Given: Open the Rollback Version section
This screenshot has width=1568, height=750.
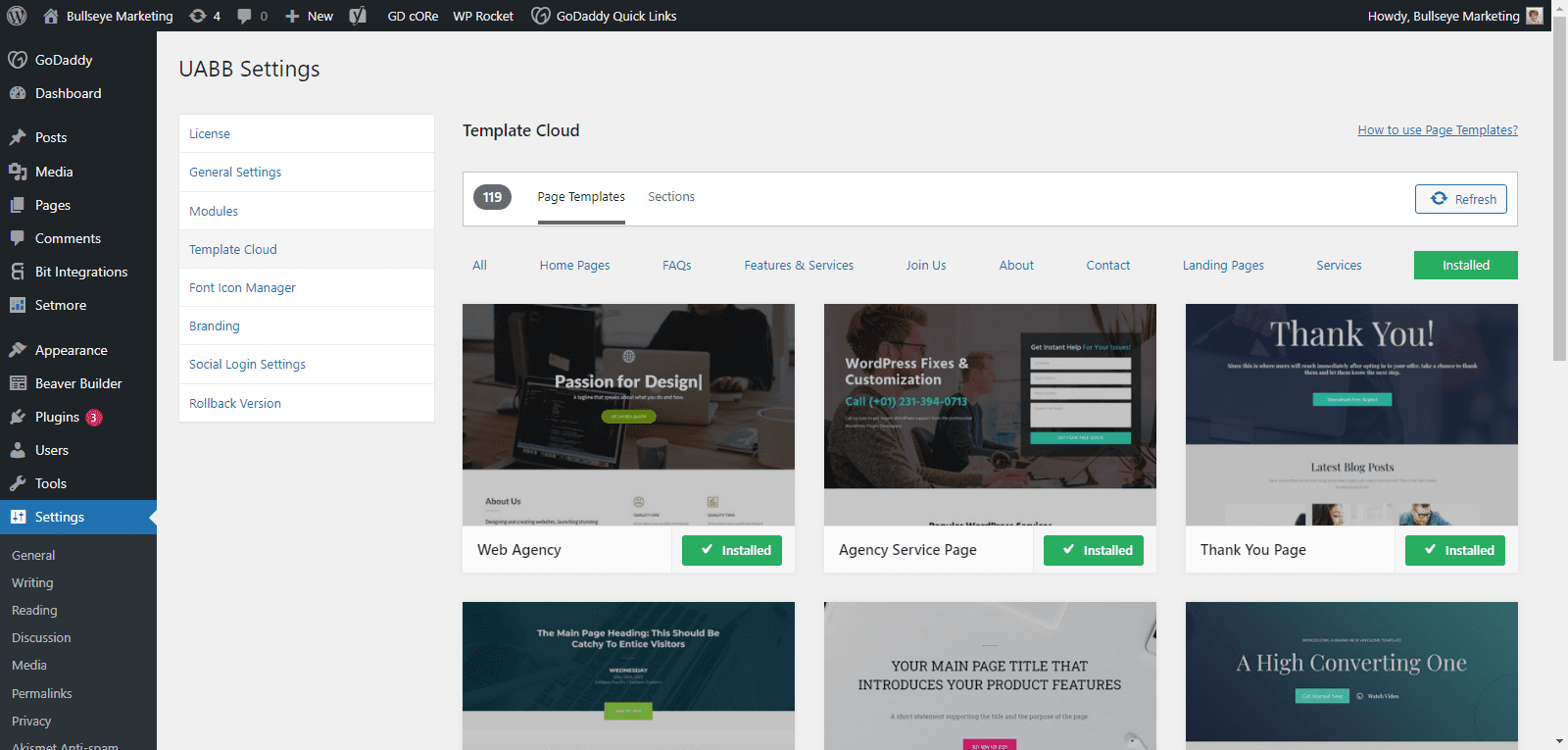Looking at the screenshot, I should [307, 403].
